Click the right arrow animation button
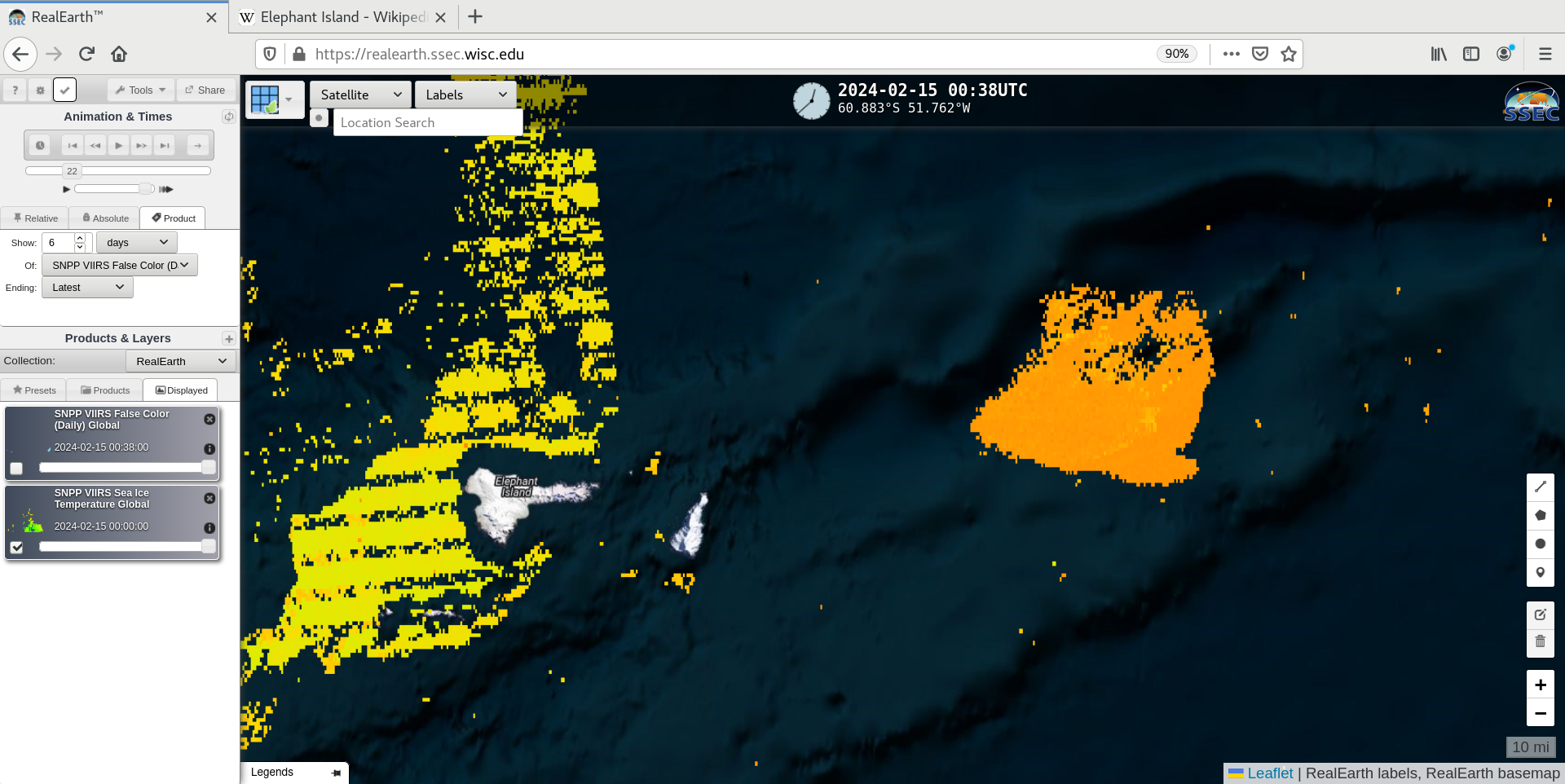Screen dimensions: 1565x784 [x=197, y=145]
